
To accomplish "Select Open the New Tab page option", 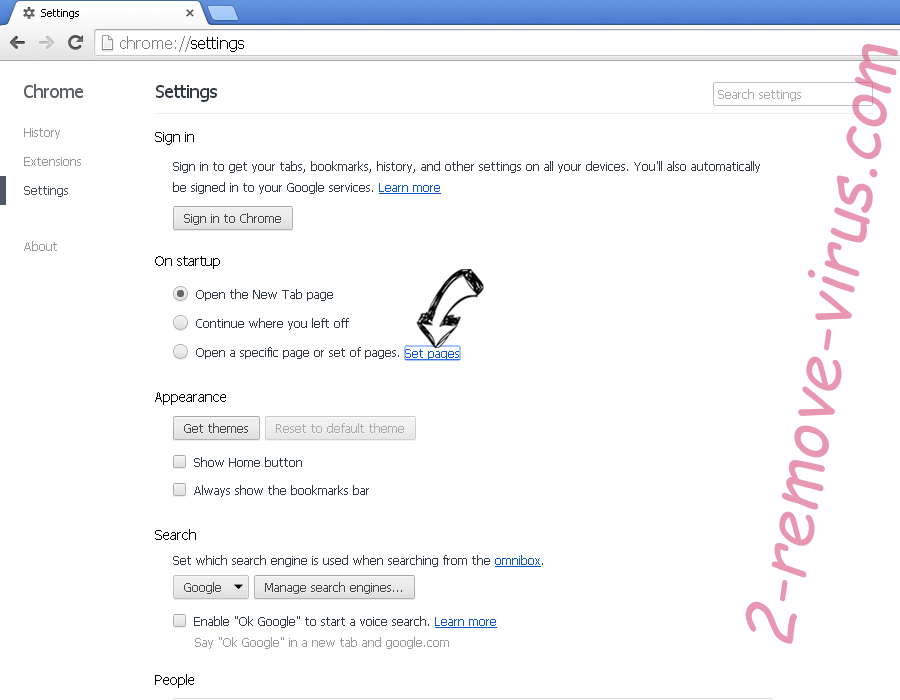I will coord(180,294).
